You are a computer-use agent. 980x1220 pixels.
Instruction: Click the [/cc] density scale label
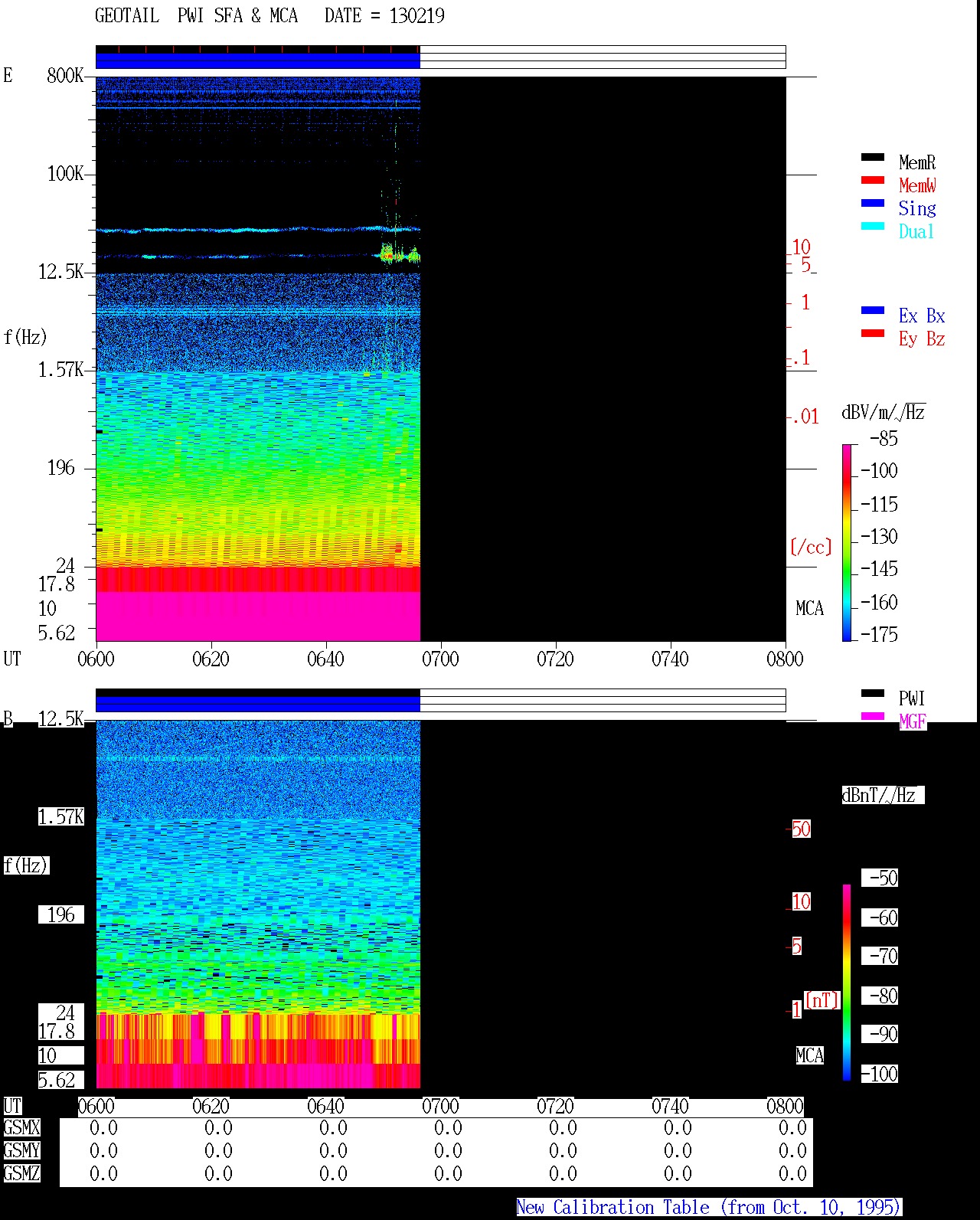pos(811,547)
